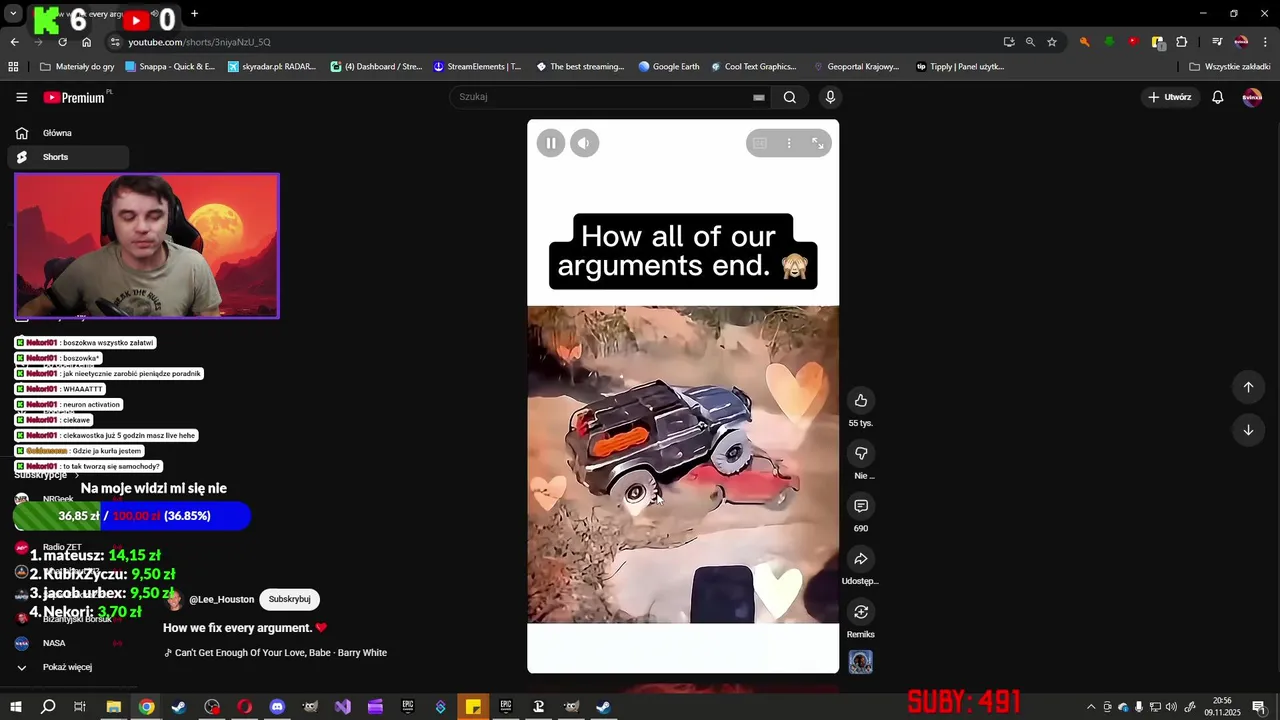This screenshot has width=1280, height=720.
Task: Go back in browser
Action: coord(14,42)
